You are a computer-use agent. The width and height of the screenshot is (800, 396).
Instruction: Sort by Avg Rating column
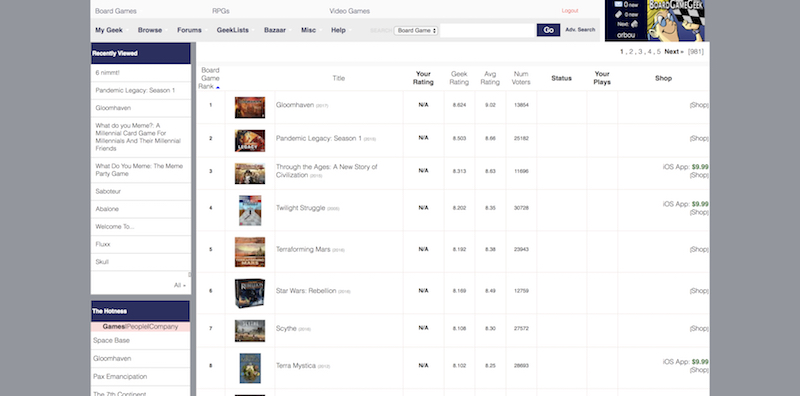click(x=490, y=78)
